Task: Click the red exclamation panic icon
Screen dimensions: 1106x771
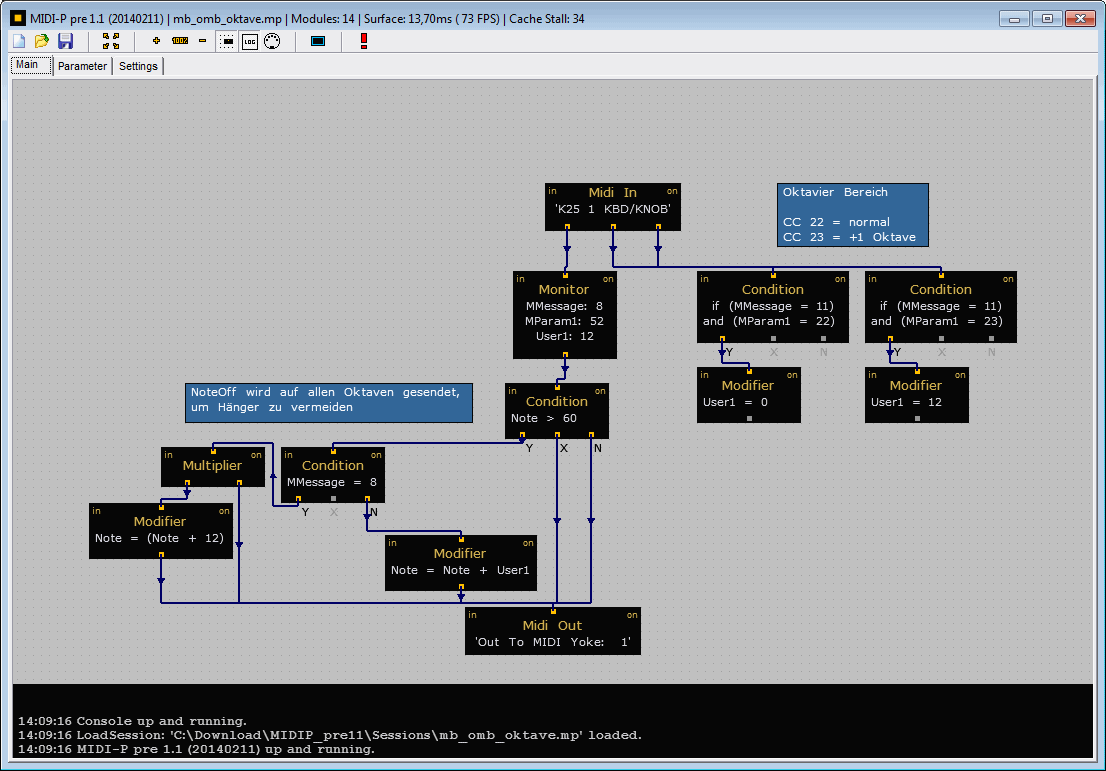Action: (364, 41)
